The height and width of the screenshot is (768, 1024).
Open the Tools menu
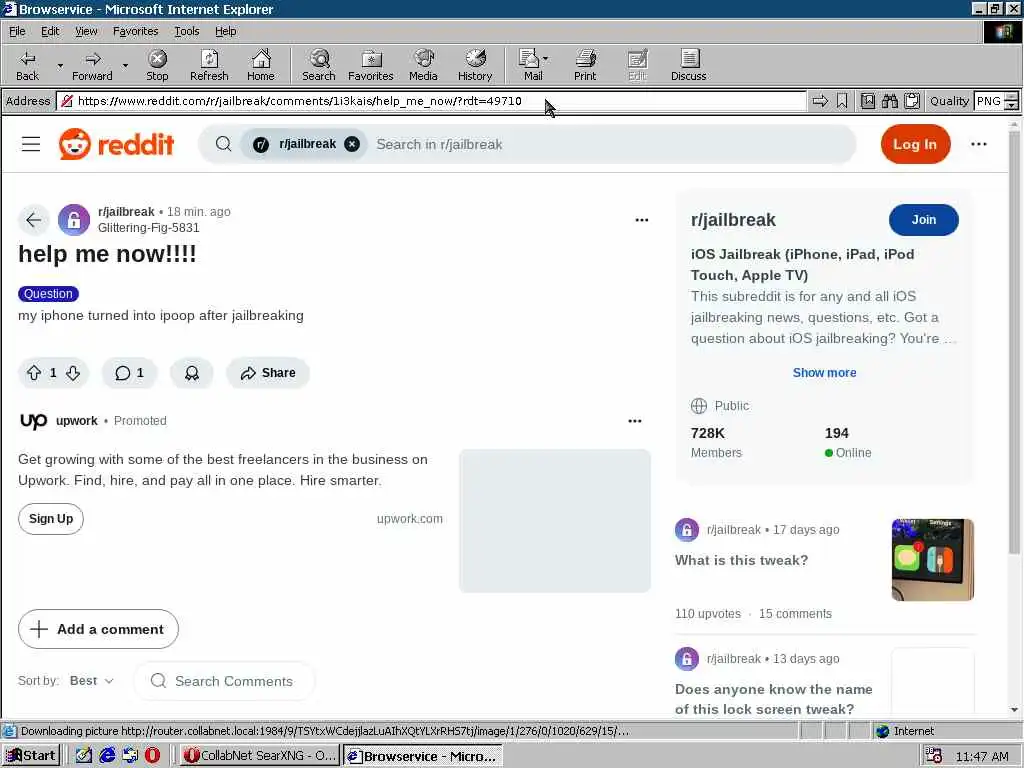[187, 31]
